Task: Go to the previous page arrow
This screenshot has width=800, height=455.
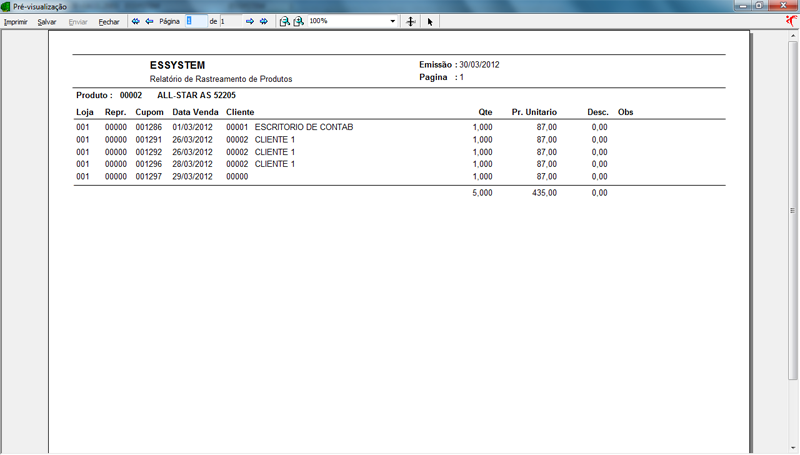Action: pyautogui.click(x=150, y=21)
